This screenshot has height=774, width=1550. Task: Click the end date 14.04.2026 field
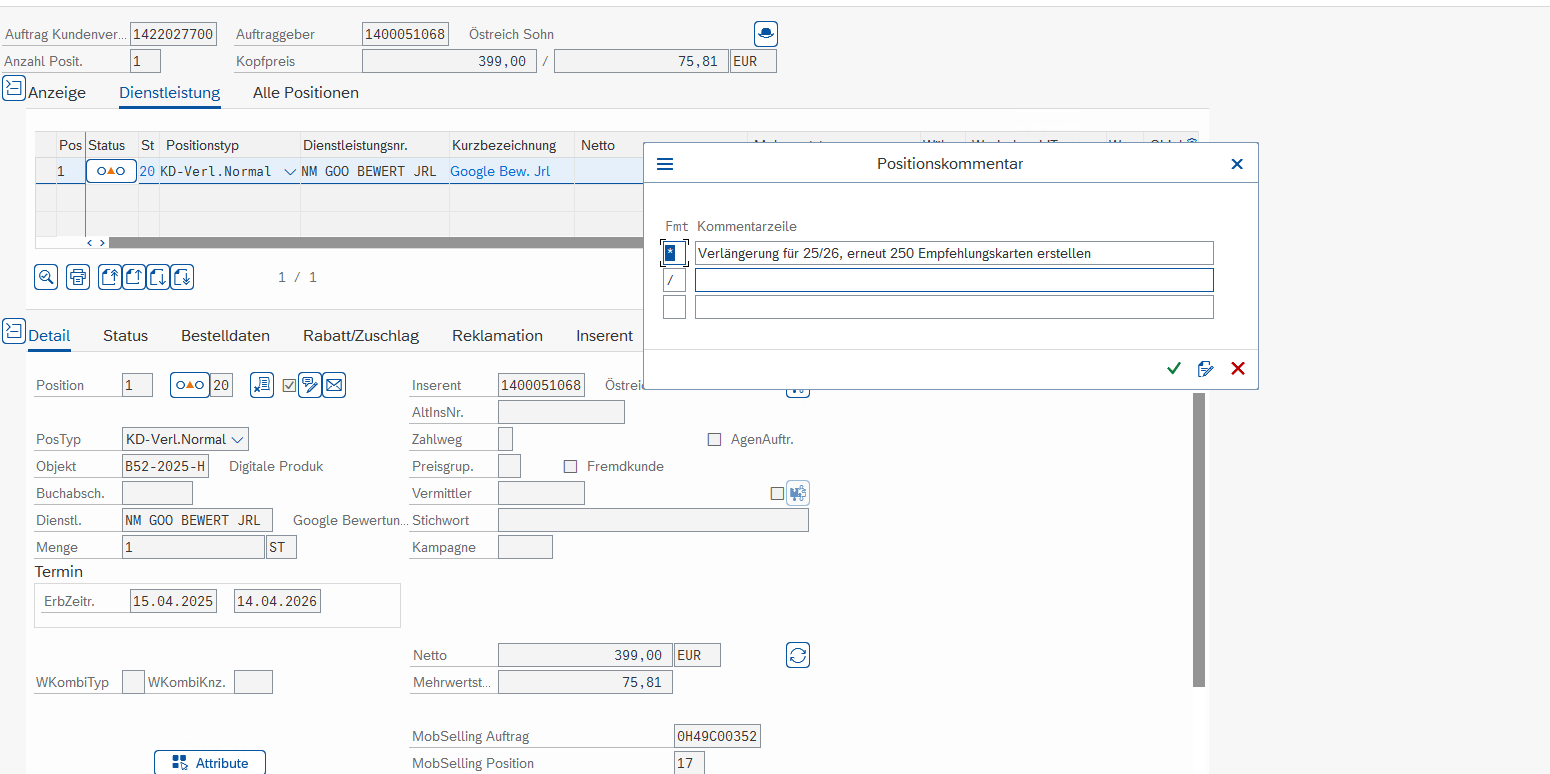tap(277, 601)
